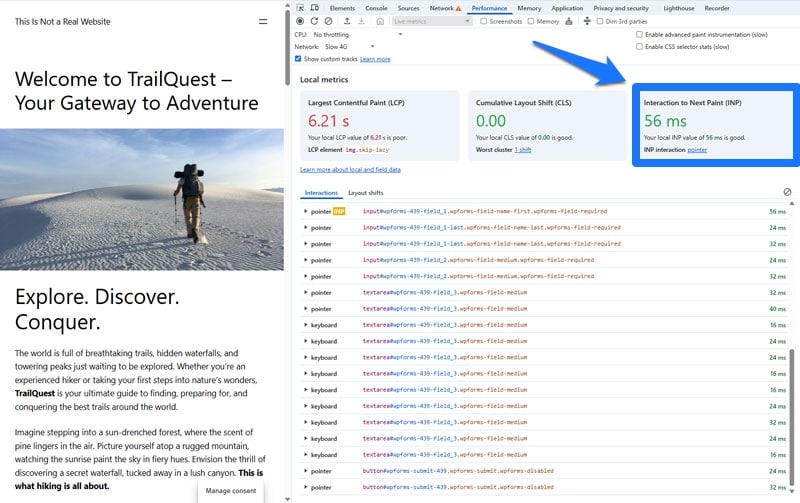Viewport: 800px width, 503px height.
Task: Expand the last keyboard textarea row
Action: pos(306,455)
